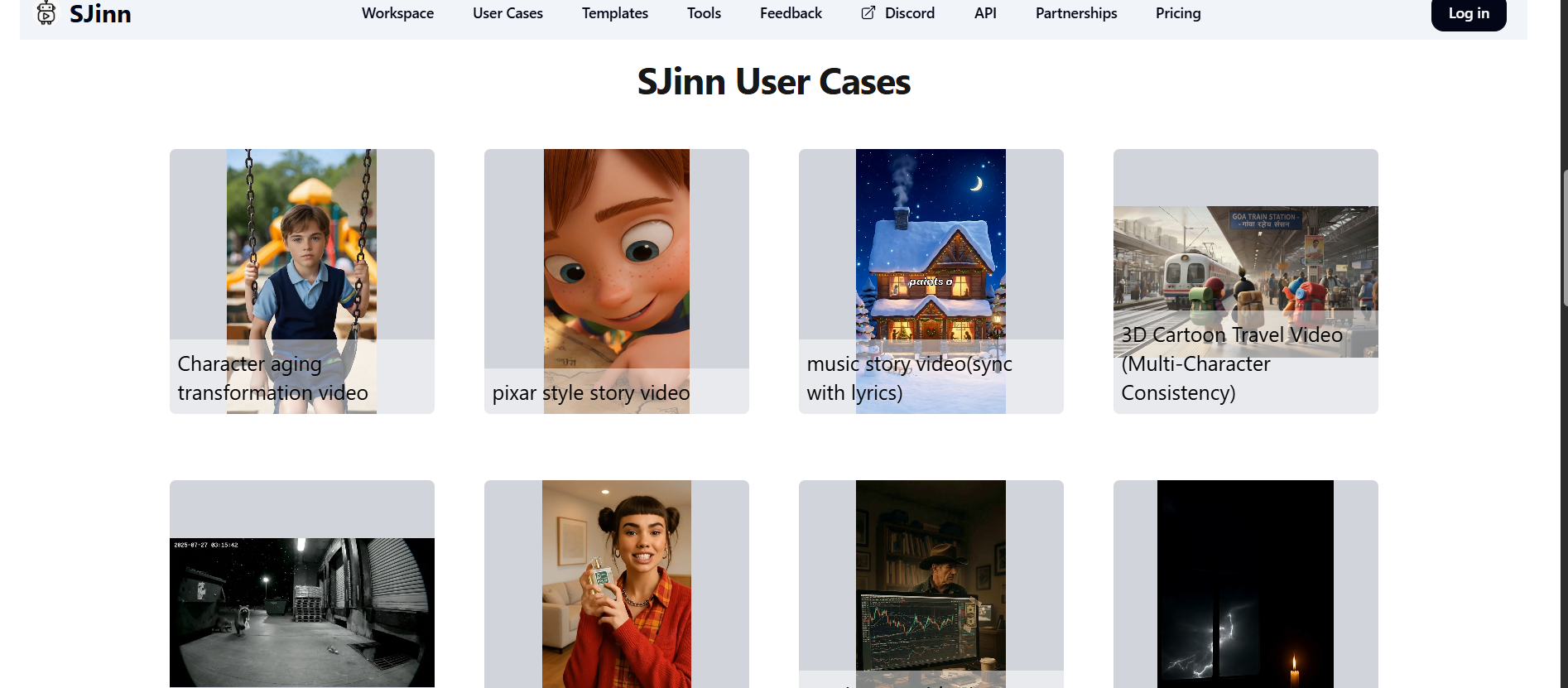Click the page vertical scrollbar
The width and height of the screenshot is (1568, 688).
[x=1564, y=240]
